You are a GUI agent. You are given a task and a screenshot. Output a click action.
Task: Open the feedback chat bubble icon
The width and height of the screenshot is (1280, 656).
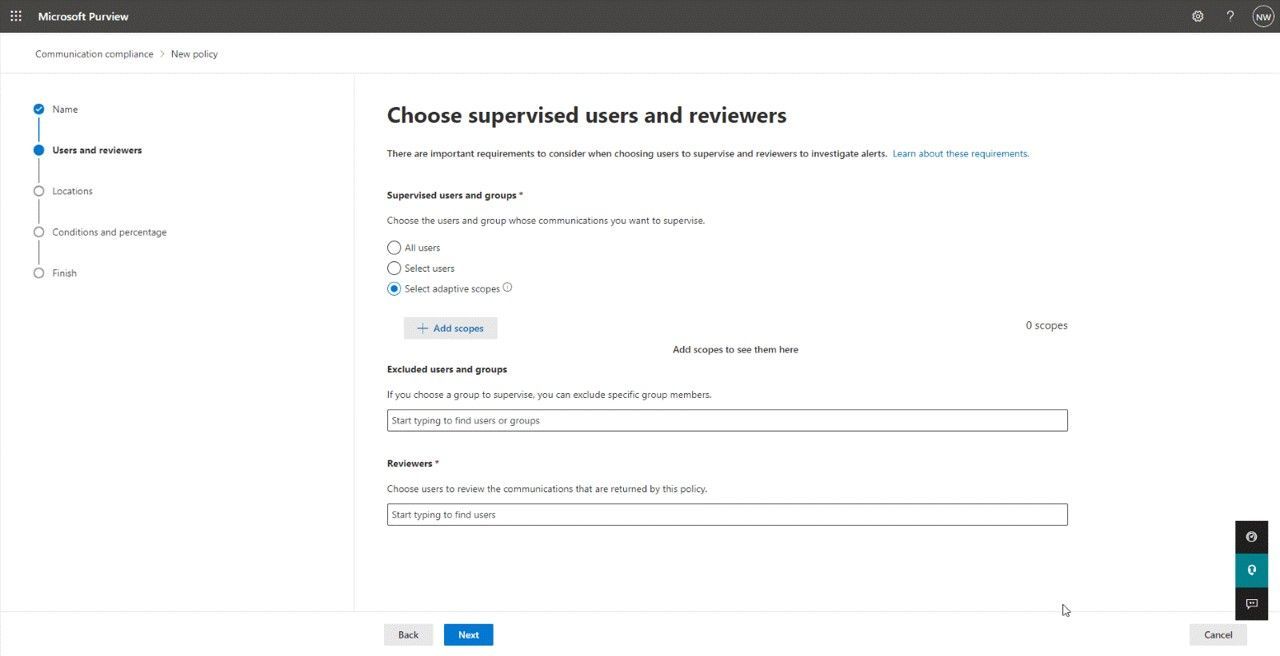coord(1251,604)
